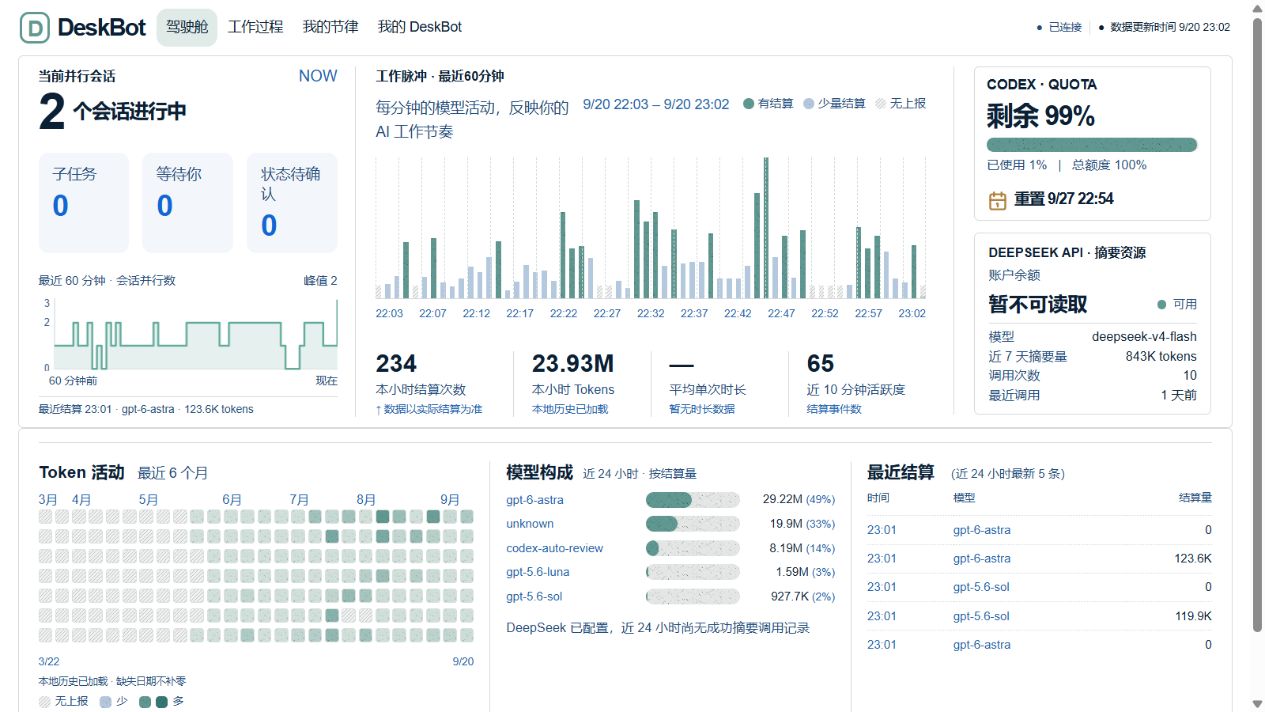Screen dimensions: 1265x712
Task: Click the 等待你 card
Action: tap(187, 202)
